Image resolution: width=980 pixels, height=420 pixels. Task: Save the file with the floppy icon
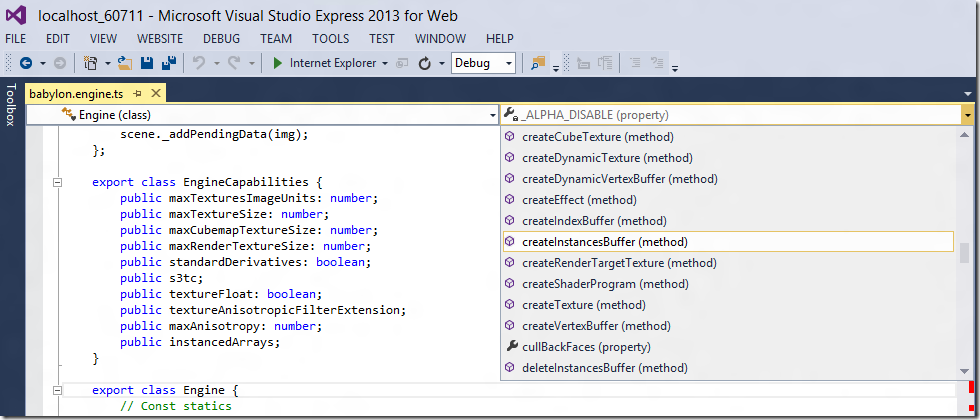(148, 63)
